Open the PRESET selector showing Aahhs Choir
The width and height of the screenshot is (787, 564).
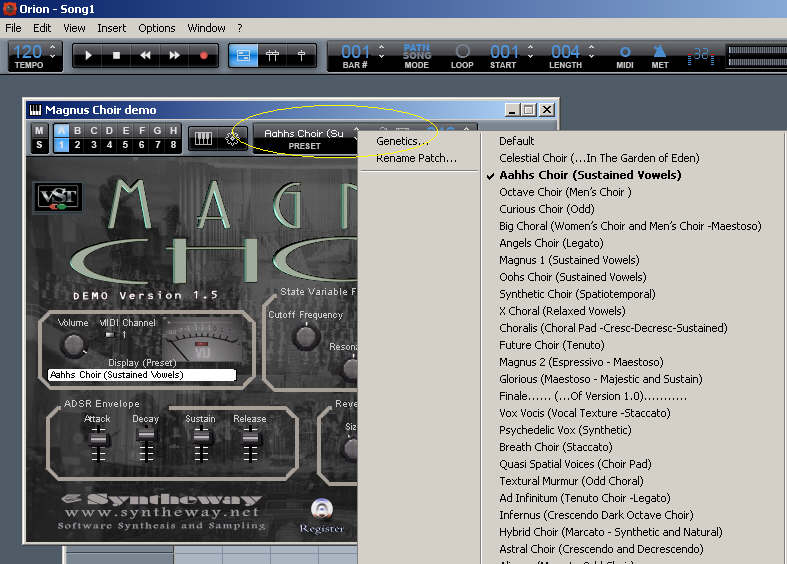point(305,139)
